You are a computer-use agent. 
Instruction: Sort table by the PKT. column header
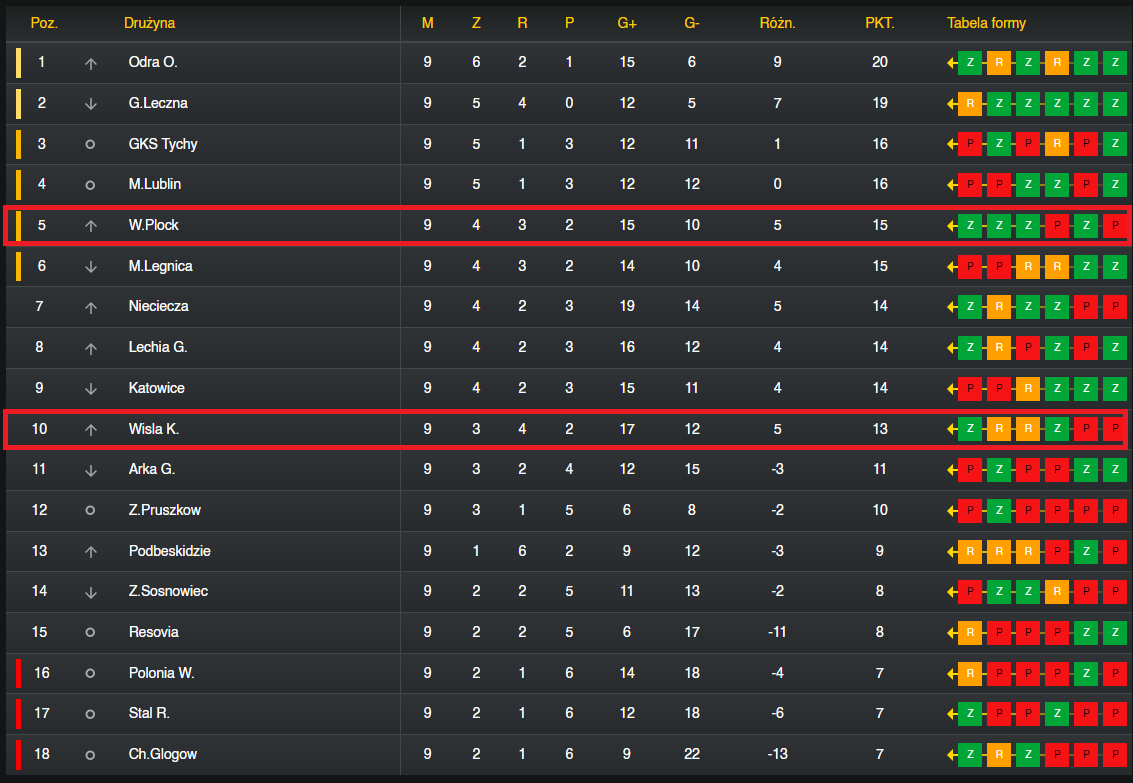pos(879,23)
